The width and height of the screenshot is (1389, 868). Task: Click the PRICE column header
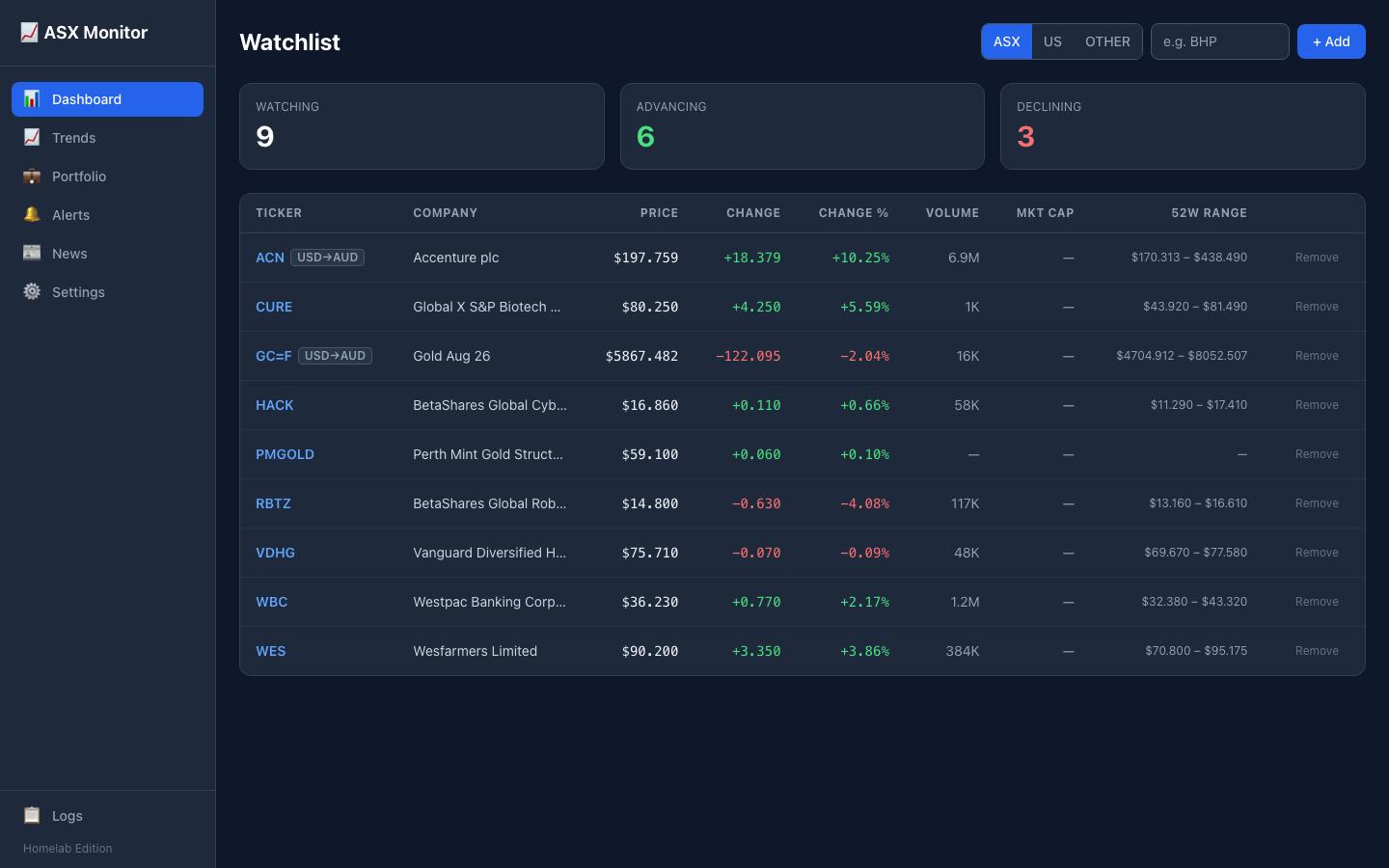click(659, 213)
